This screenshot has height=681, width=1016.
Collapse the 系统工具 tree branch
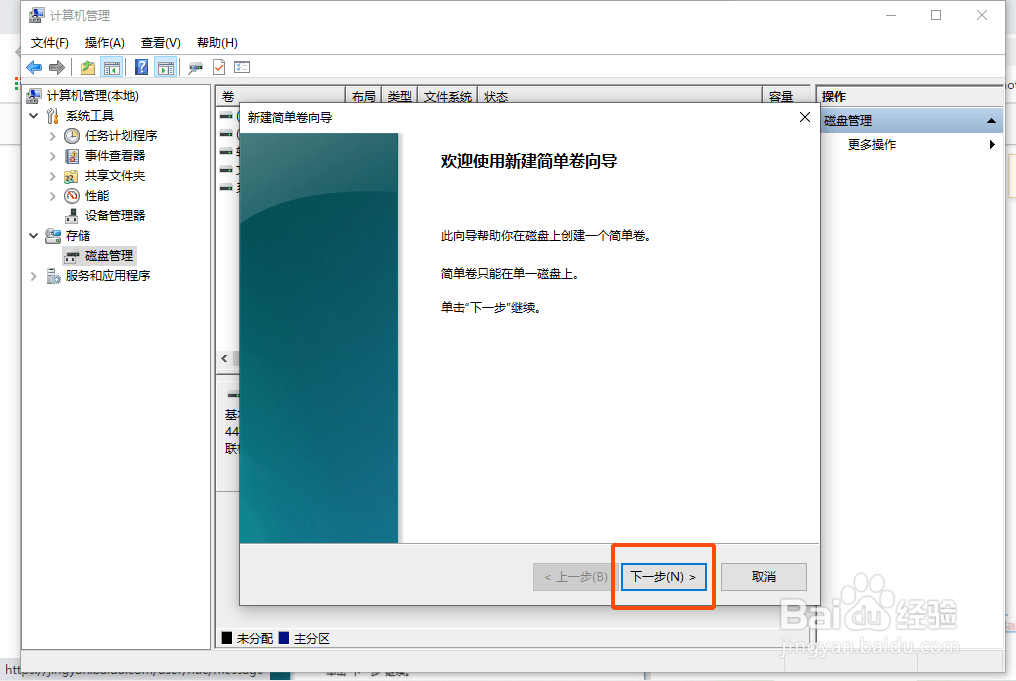pos(33,115)
